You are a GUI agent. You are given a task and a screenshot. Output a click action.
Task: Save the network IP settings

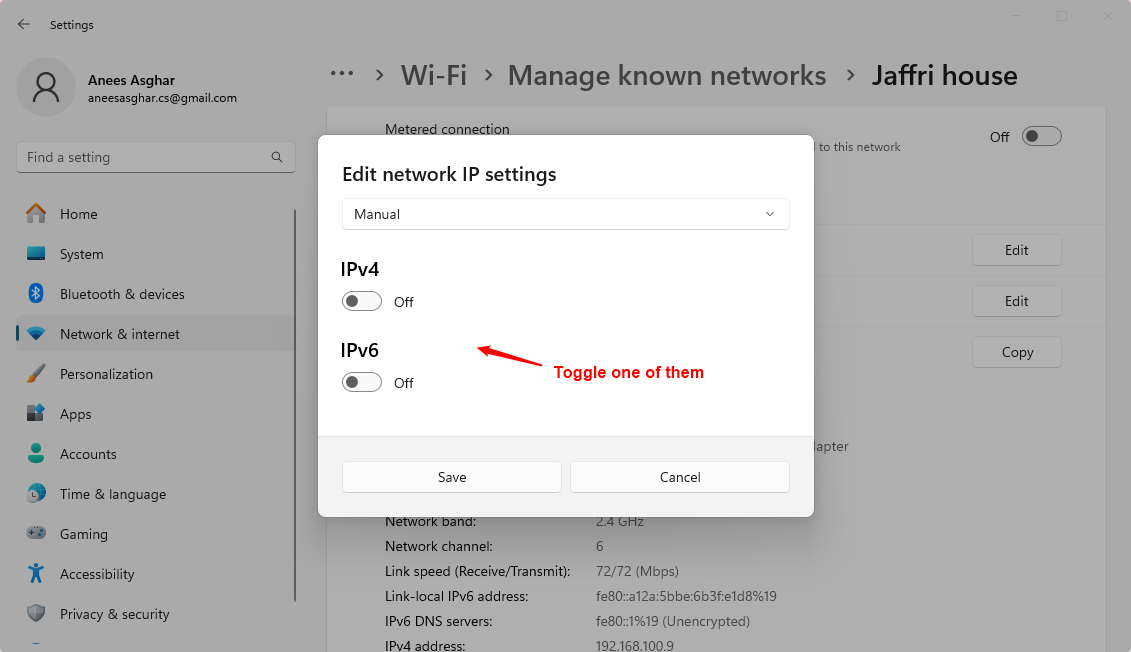pyautogui.click(x=451, y=477)
